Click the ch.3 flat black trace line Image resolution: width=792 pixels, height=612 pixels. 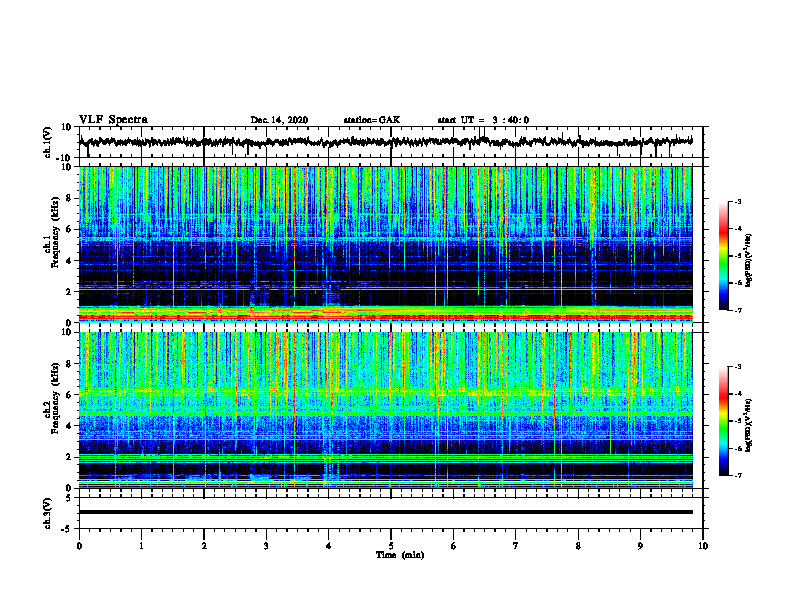[x=385, y=512]
